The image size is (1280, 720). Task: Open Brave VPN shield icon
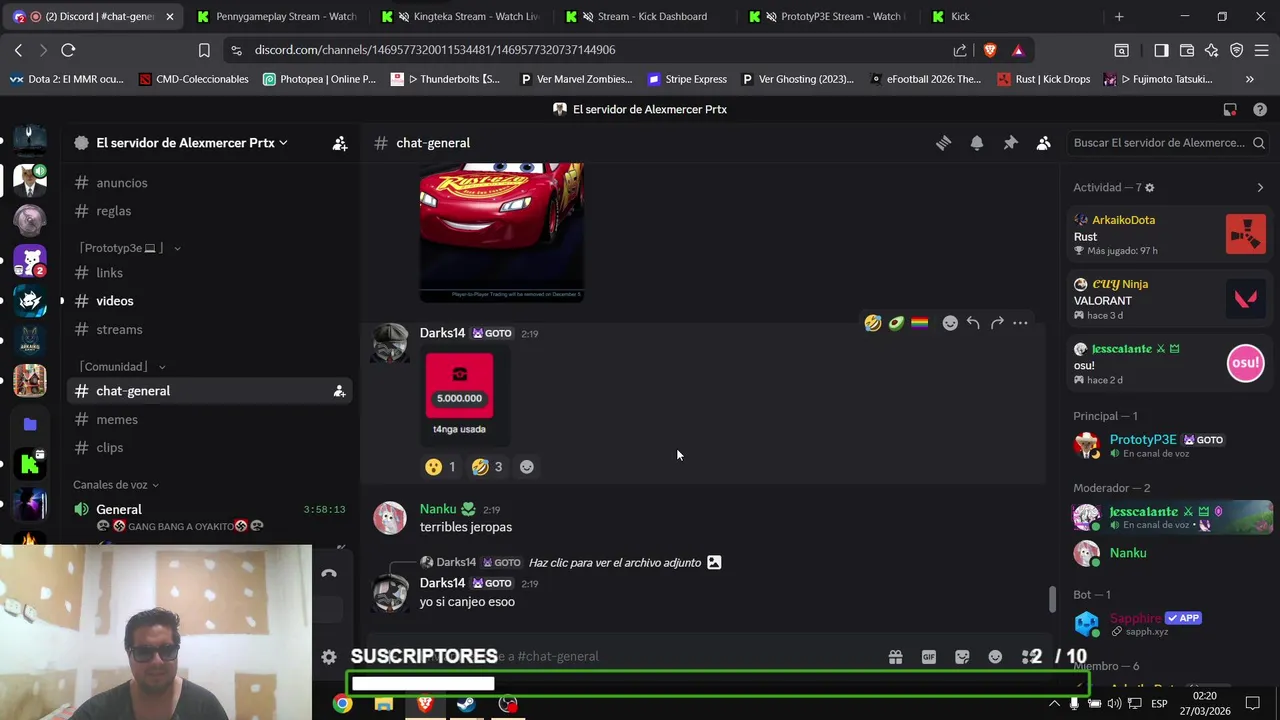coord(1236,50)
